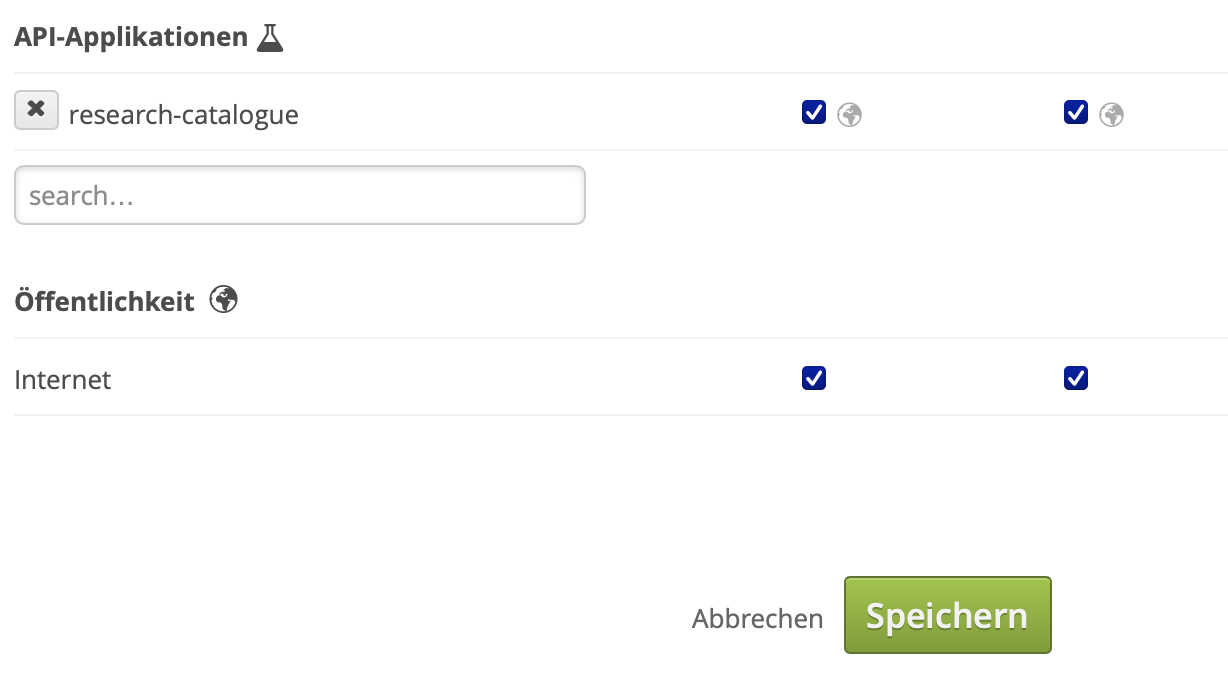Click the API-Applikationen section heading
Image resolution: width=1228 pixels, height=698 pixels.
click(131, 38)
